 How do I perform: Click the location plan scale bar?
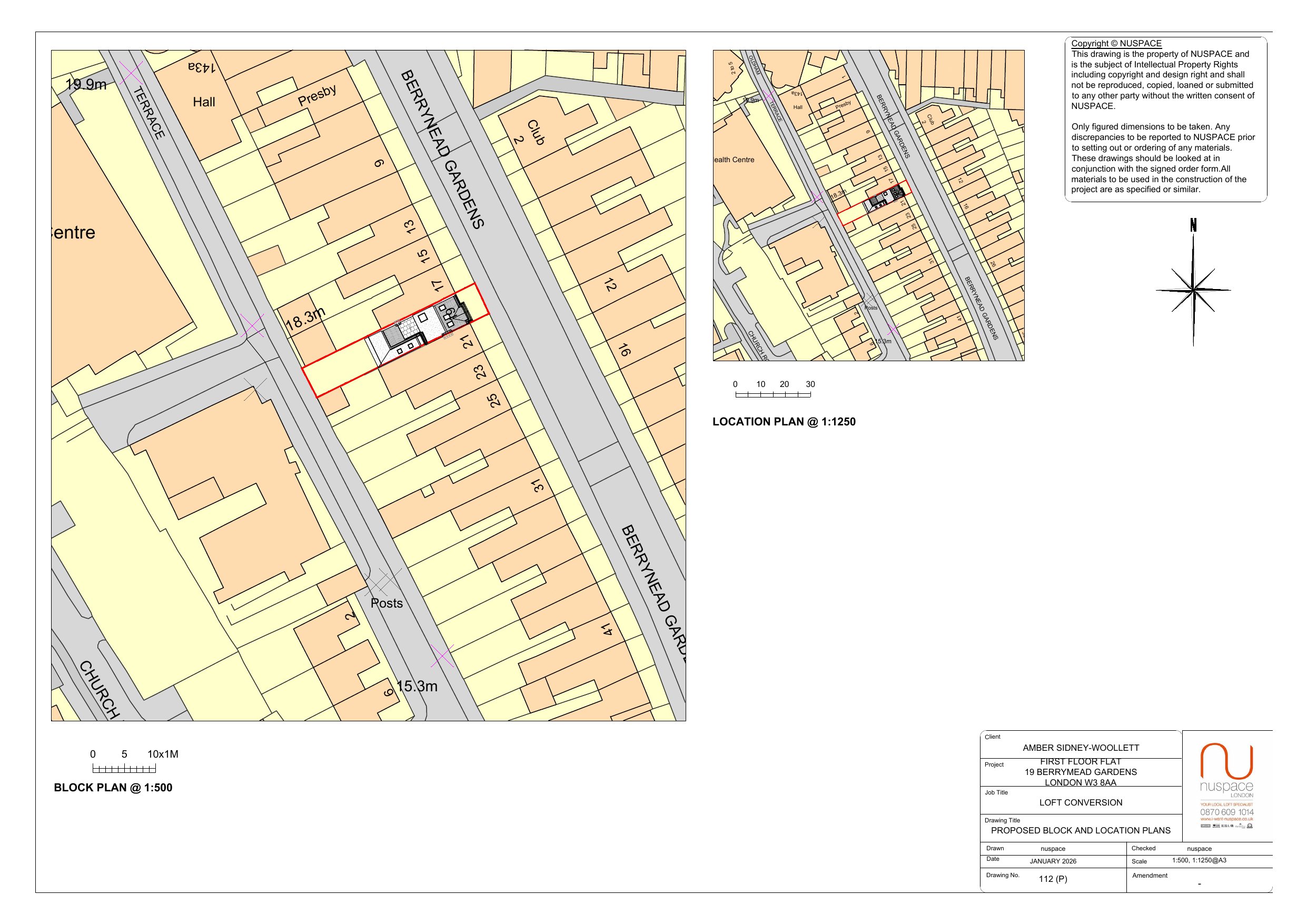click(773, 394)
